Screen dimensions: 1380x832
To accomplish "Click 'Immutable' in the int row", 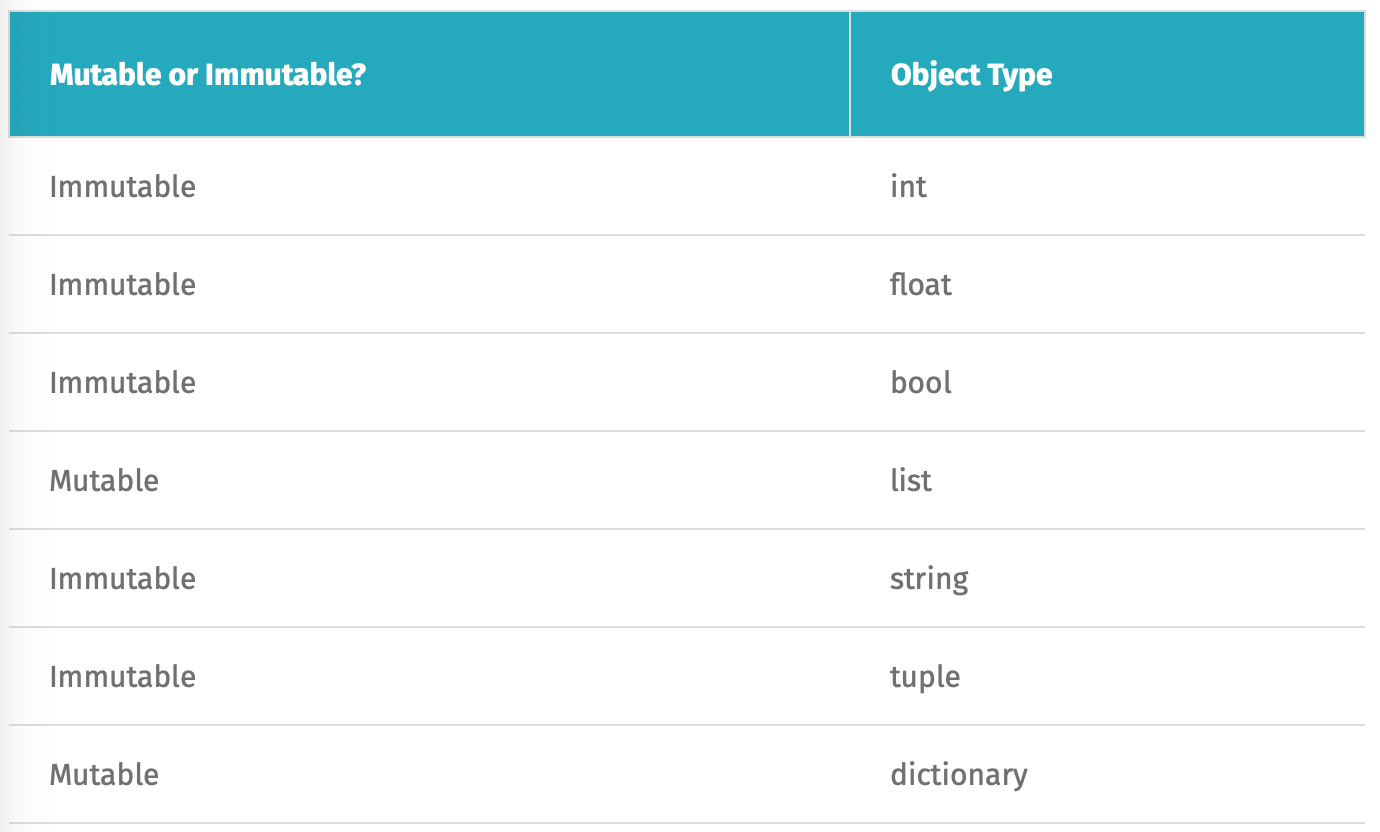I will tap(123, 187).
